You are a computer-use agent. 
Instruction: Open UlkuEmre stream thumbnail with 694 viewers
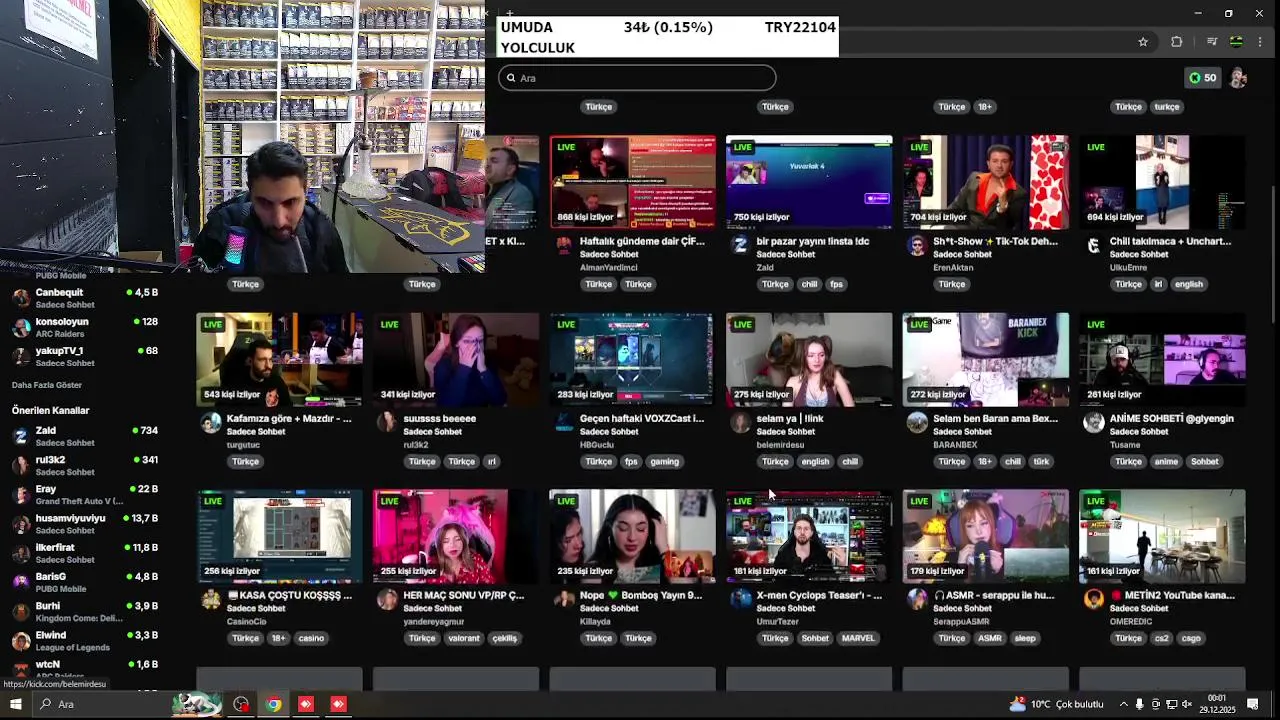(1162, 182)
